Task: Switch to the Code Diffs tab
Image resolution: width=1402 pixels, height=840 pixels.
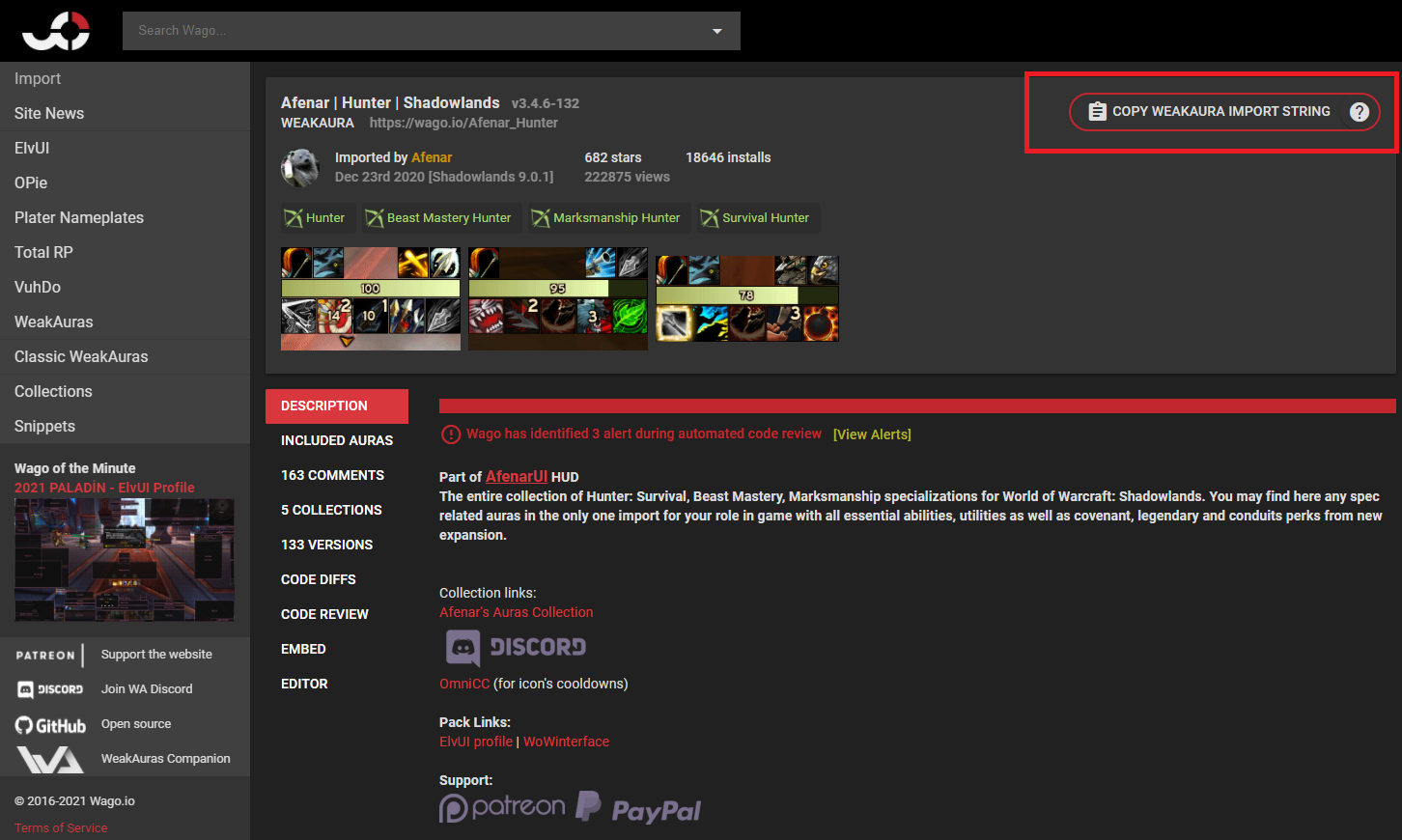Action: coord(337,580)
